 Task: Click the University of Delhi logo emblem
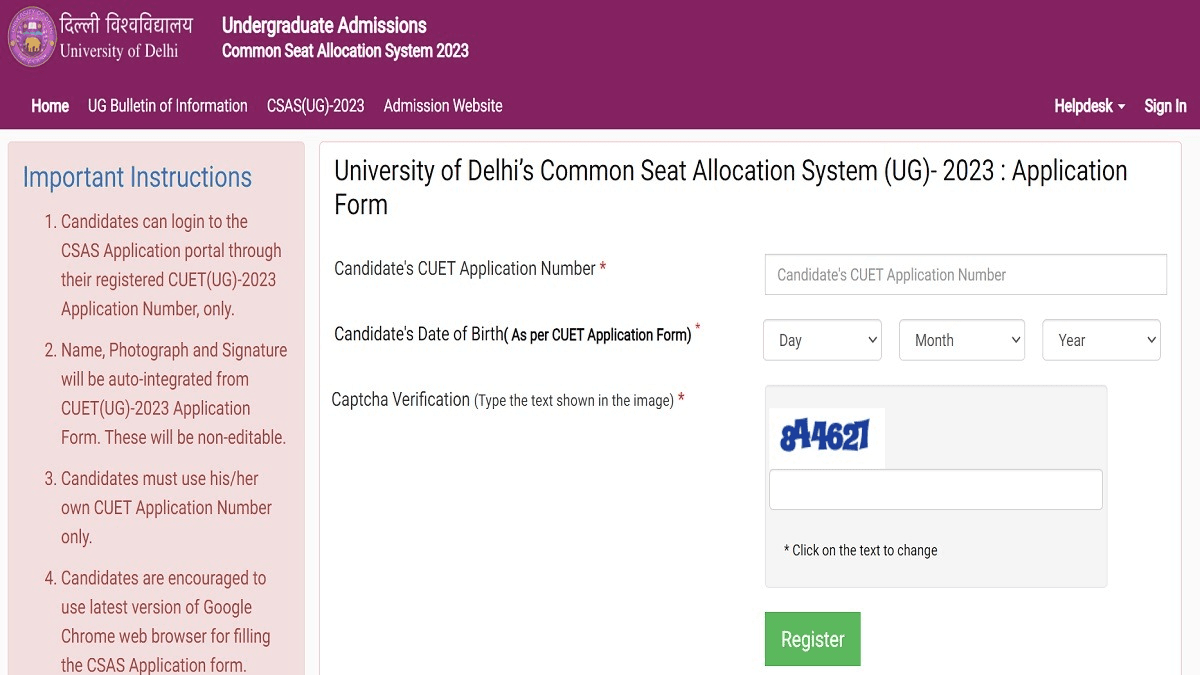click(x=31, y=37)
